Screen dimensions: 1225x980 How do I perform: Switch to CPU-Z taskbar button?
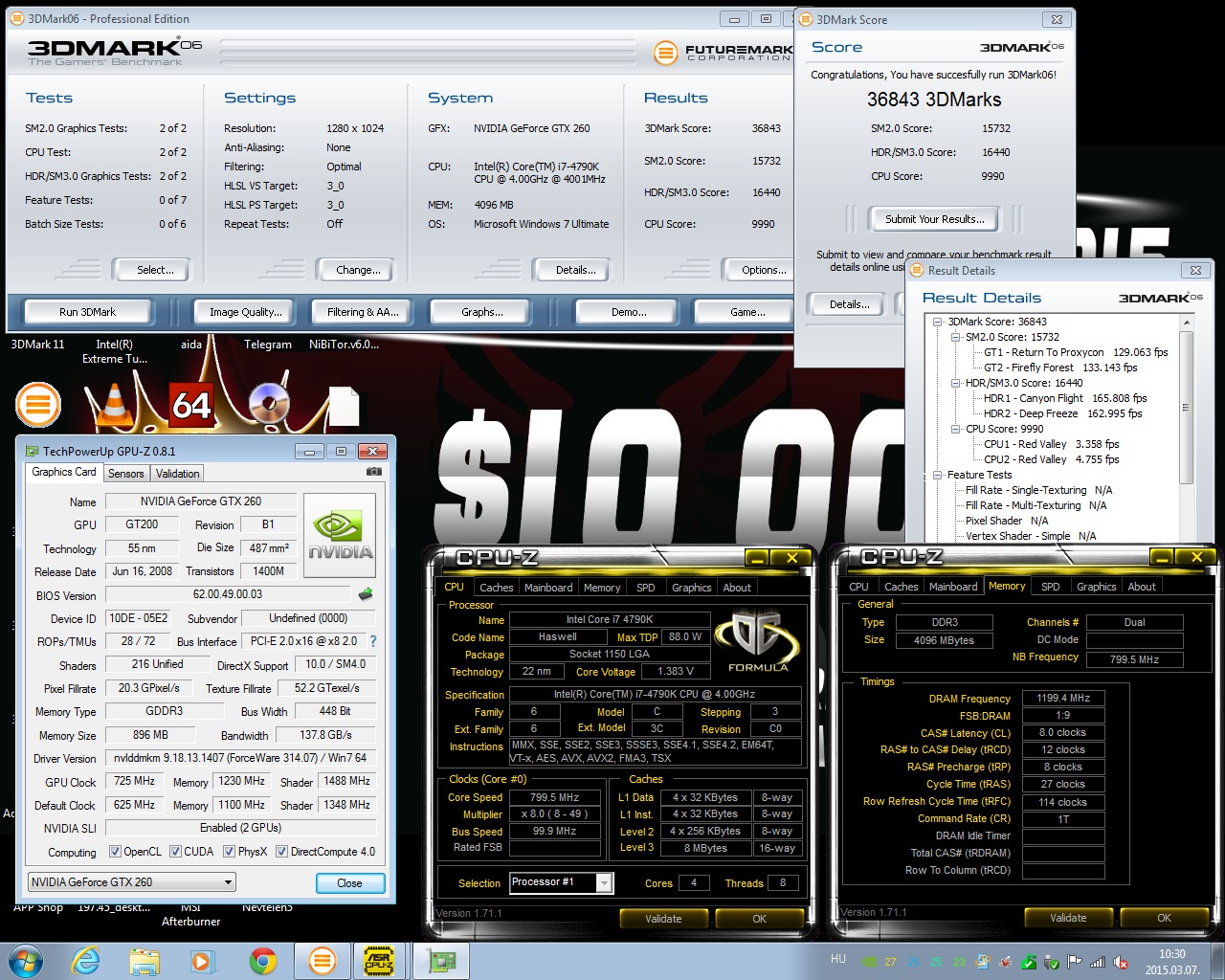(x=380, y=961)
